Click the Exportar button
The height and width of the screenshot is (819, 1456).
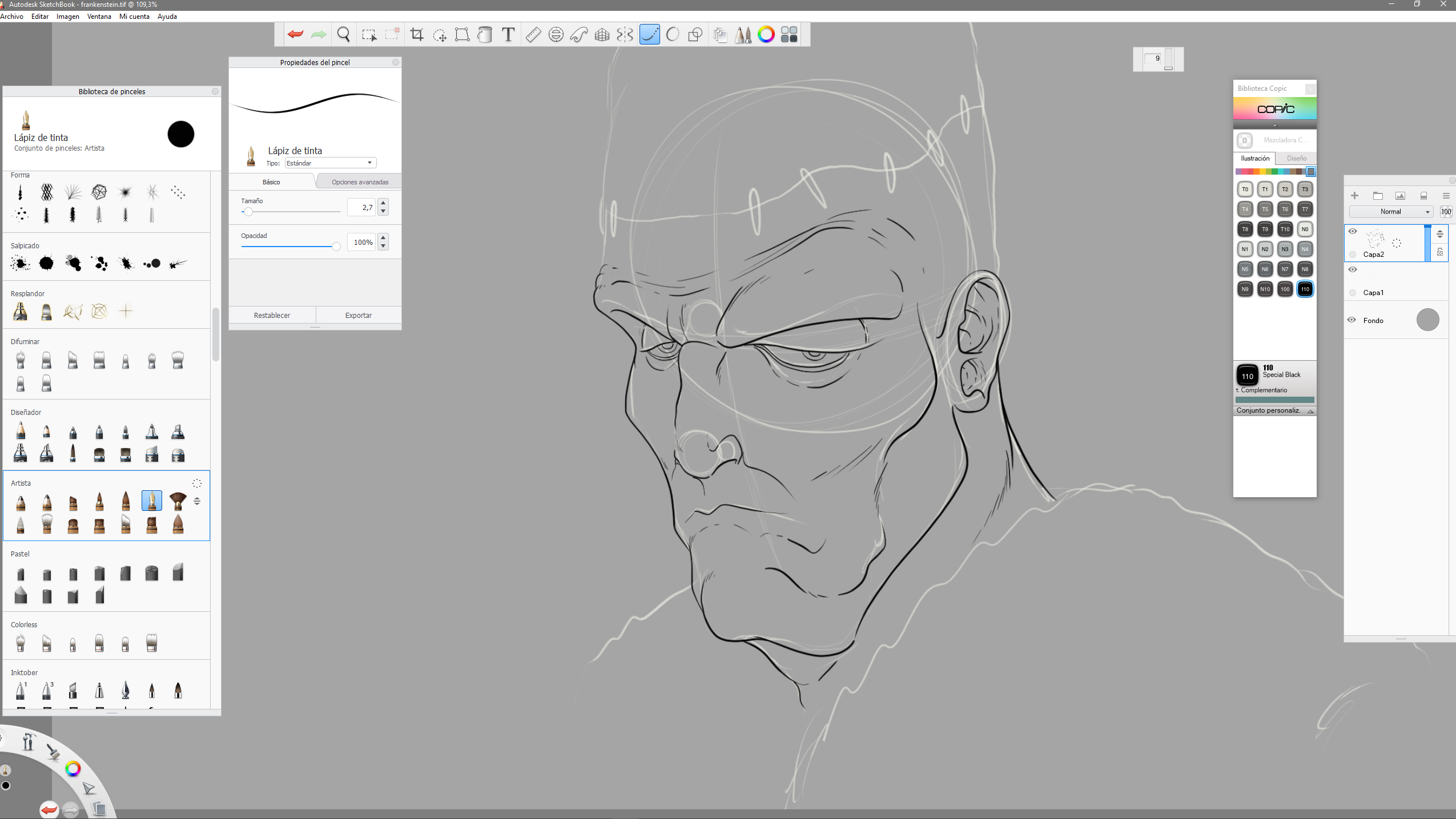[x=358, y=315]
